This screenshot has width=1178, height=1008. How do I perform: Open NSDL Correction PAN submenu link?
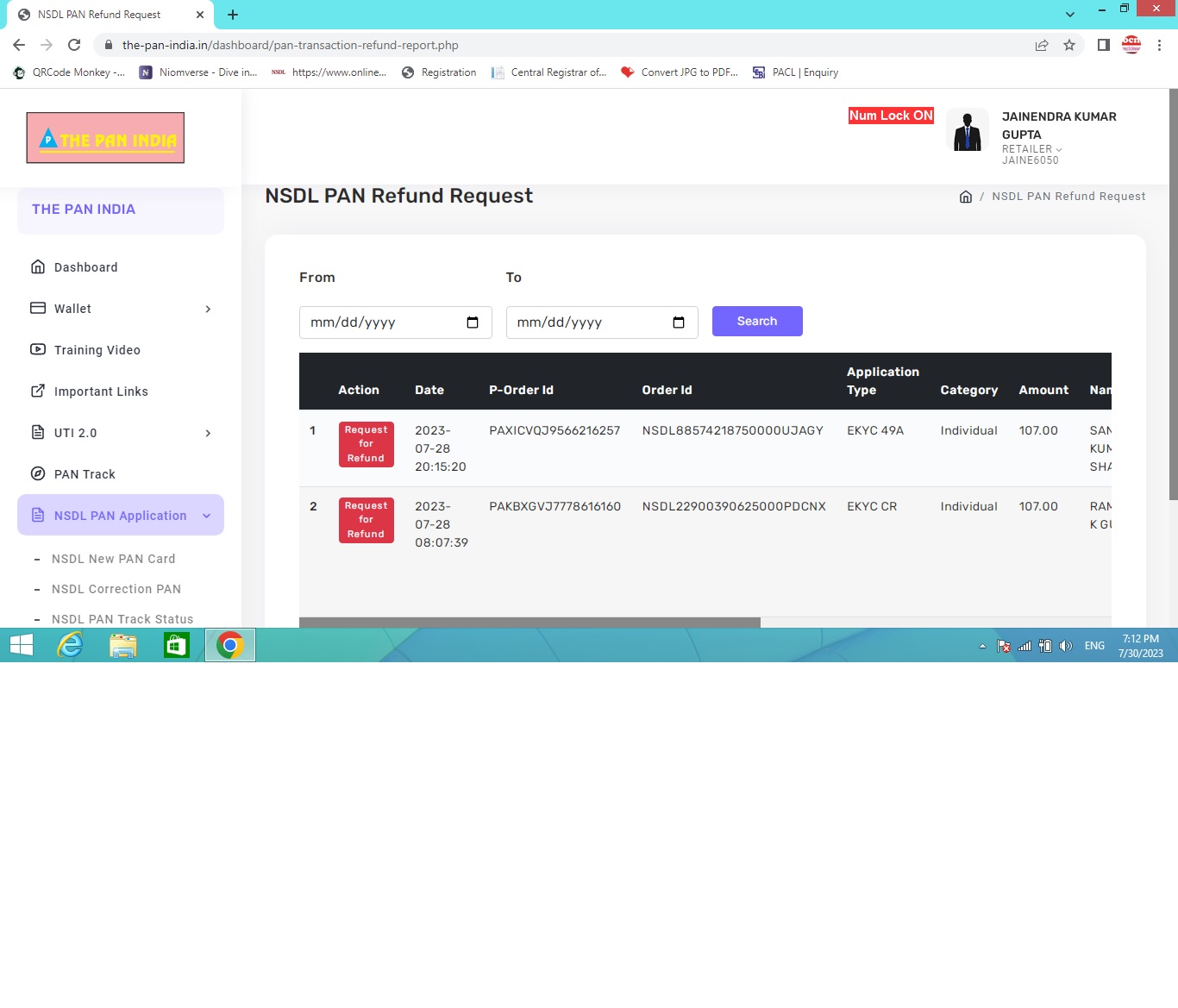pos(116,589)
